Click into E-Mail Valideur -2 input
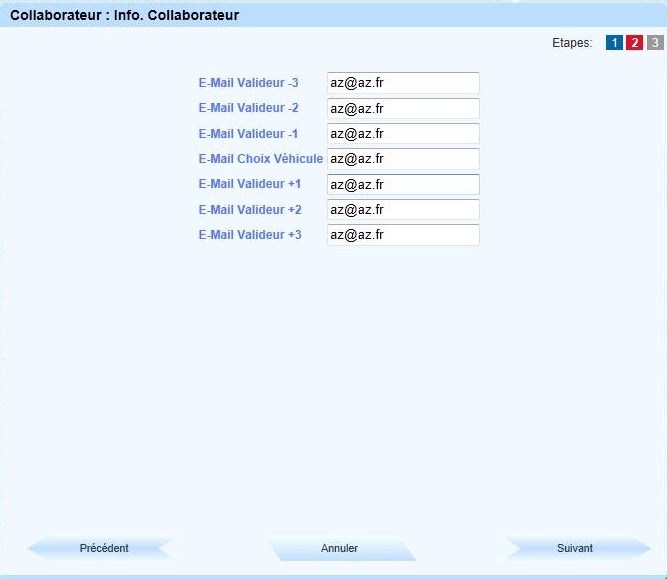This screenshot has height=579, width=667. click(x=403, y=108)
